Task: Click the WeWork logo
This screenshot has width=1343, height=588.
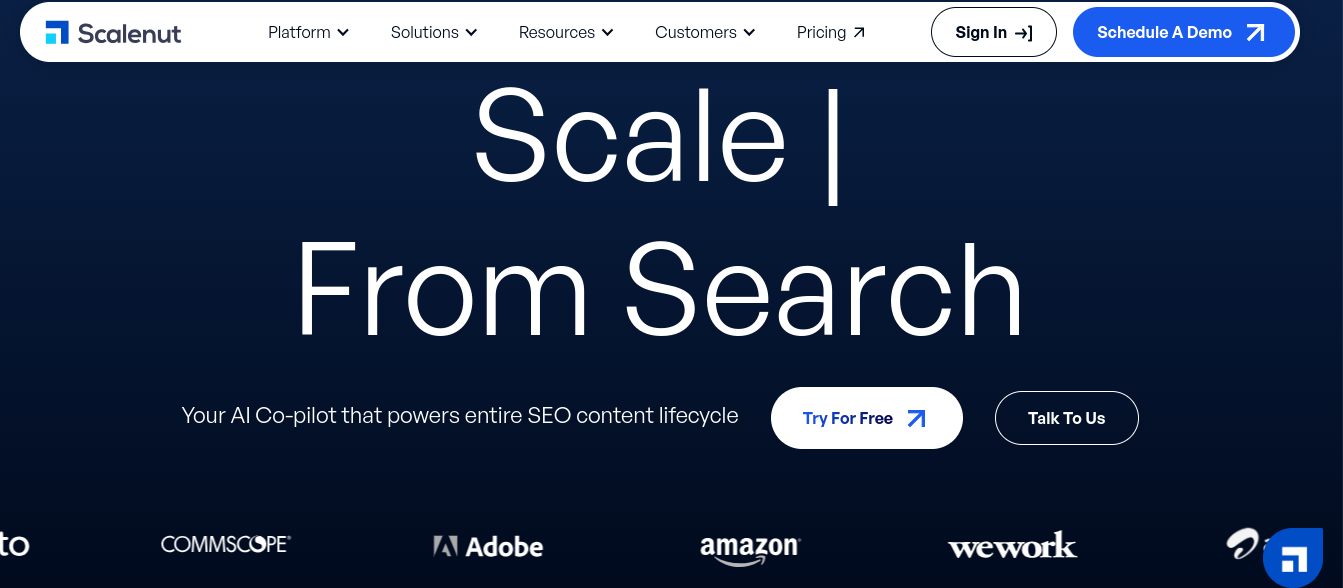Action: (x=1012, y=546)
